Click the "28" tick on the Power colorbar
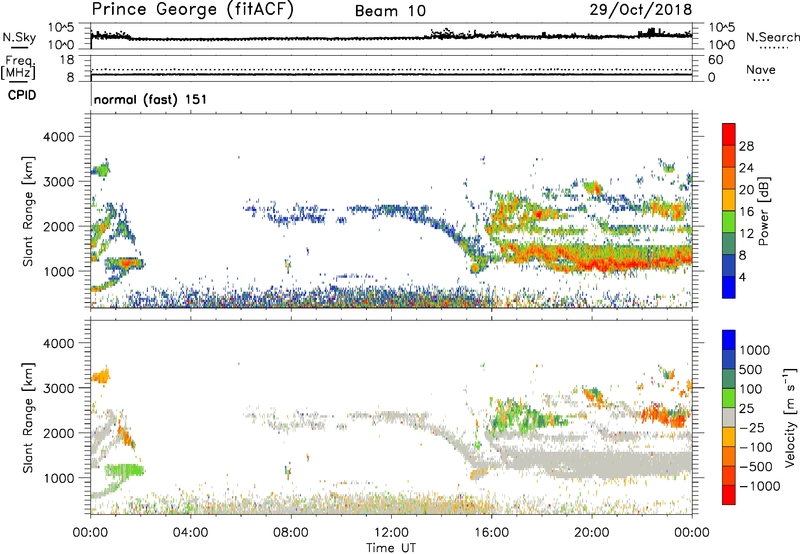800x554 pixels. (746, 146)
